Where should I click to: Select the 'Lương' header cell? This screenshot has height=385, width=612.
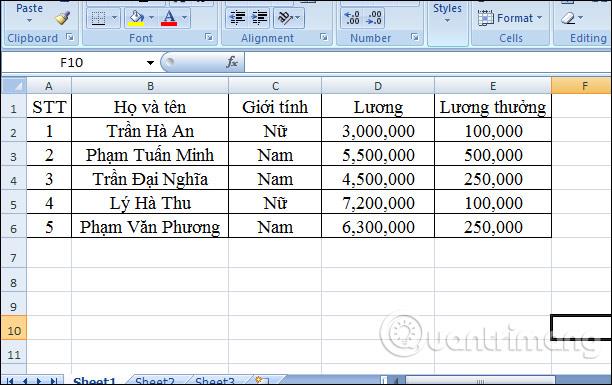click(378, 106)
